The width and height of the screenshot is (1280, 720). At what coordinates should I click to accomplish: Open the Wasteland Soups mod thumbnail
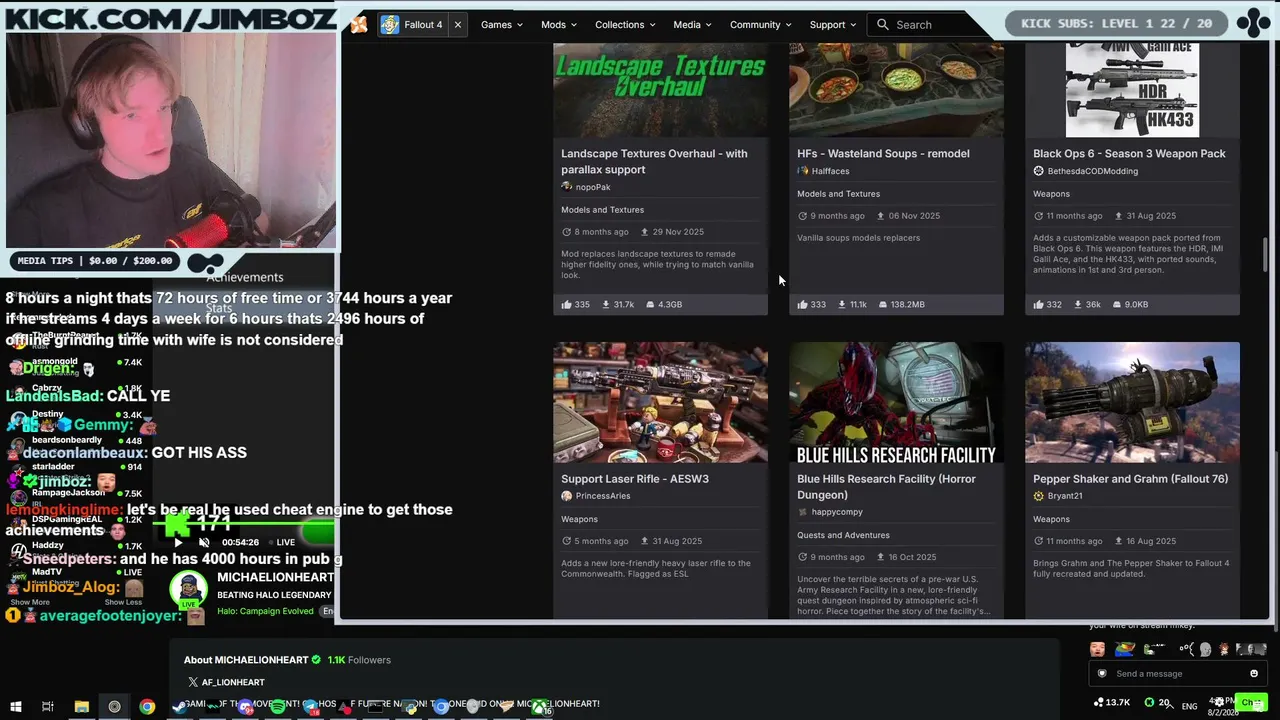896,90
